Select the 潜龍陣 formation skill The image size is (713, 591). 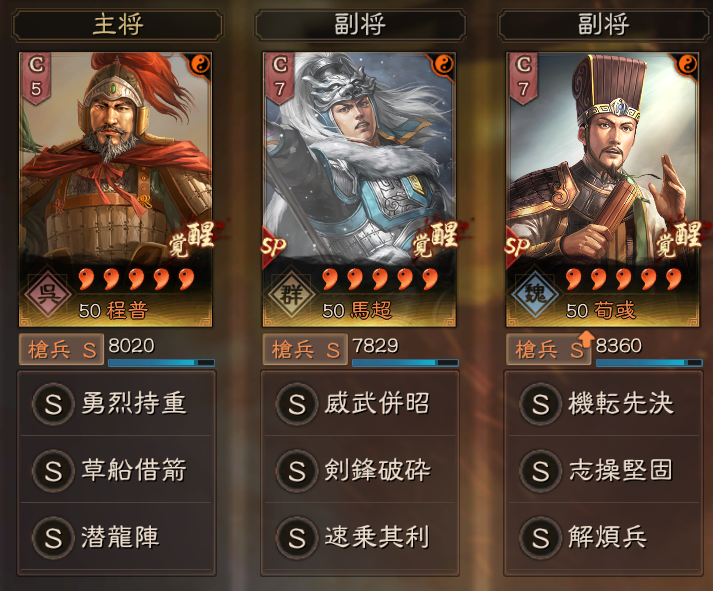(116, 537)
